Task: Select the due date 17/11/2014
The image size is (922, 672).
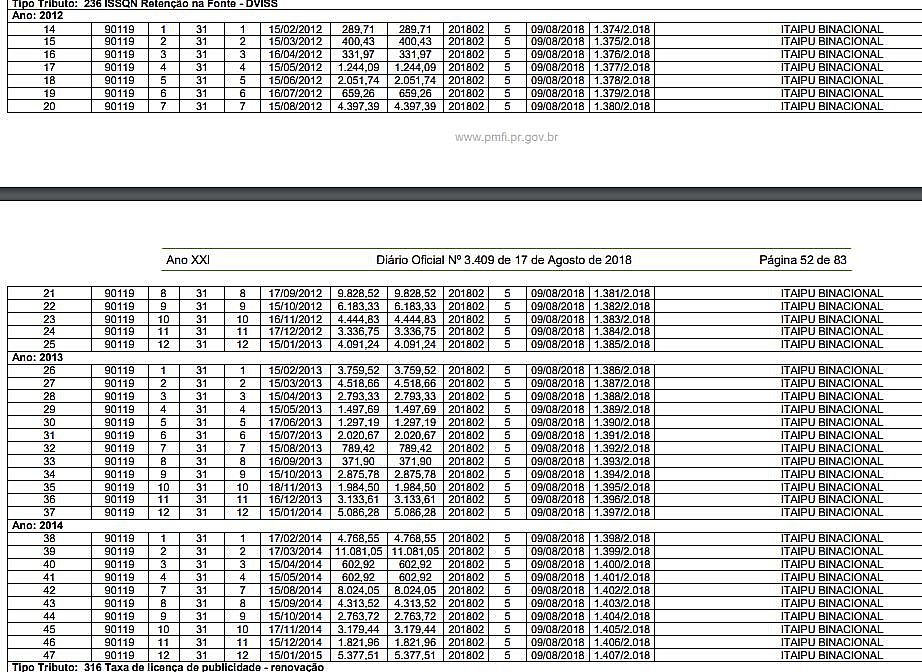Action: coord(295,629)
